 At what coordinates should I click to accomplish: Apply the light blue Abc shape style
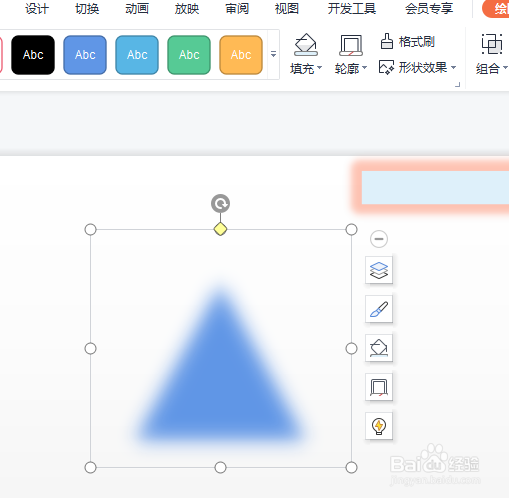point(137,55)
